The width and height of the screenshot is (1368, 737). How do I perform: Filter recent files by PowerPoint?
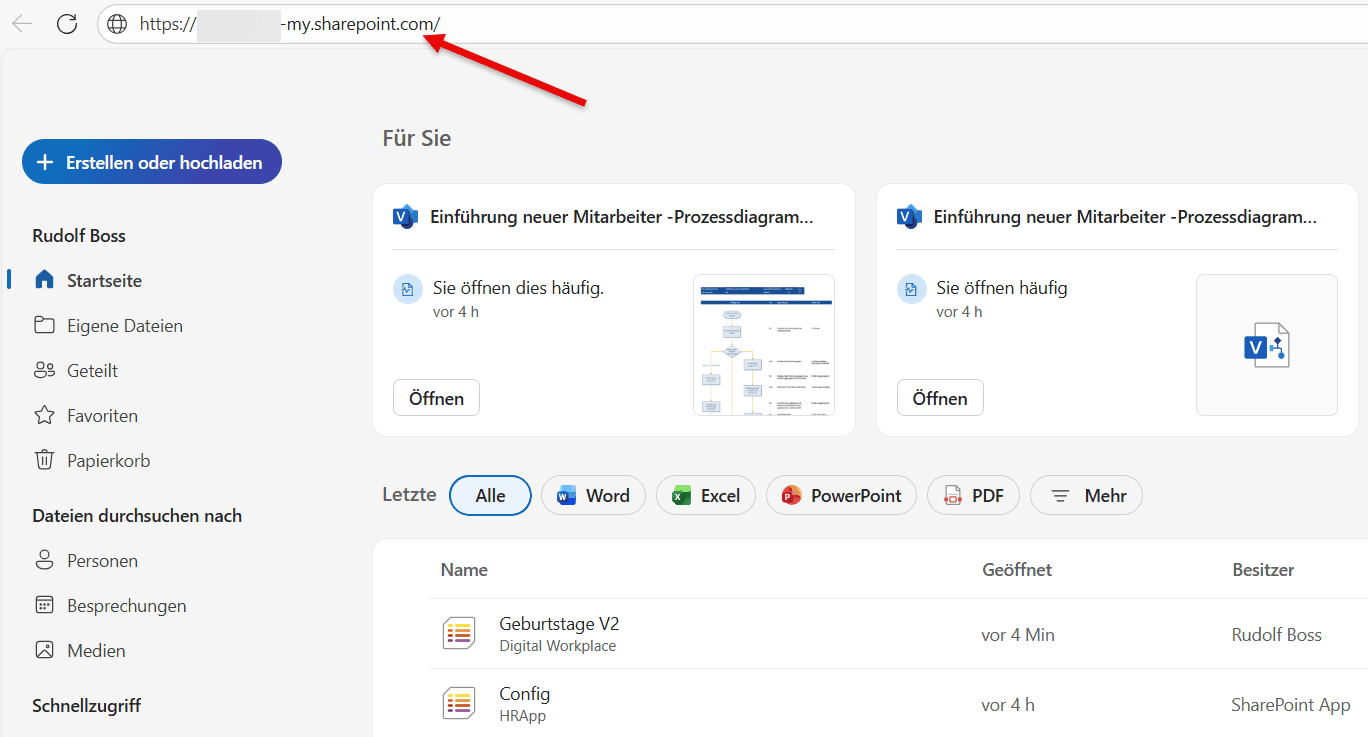pyautogui.click(x=841, y=495)
